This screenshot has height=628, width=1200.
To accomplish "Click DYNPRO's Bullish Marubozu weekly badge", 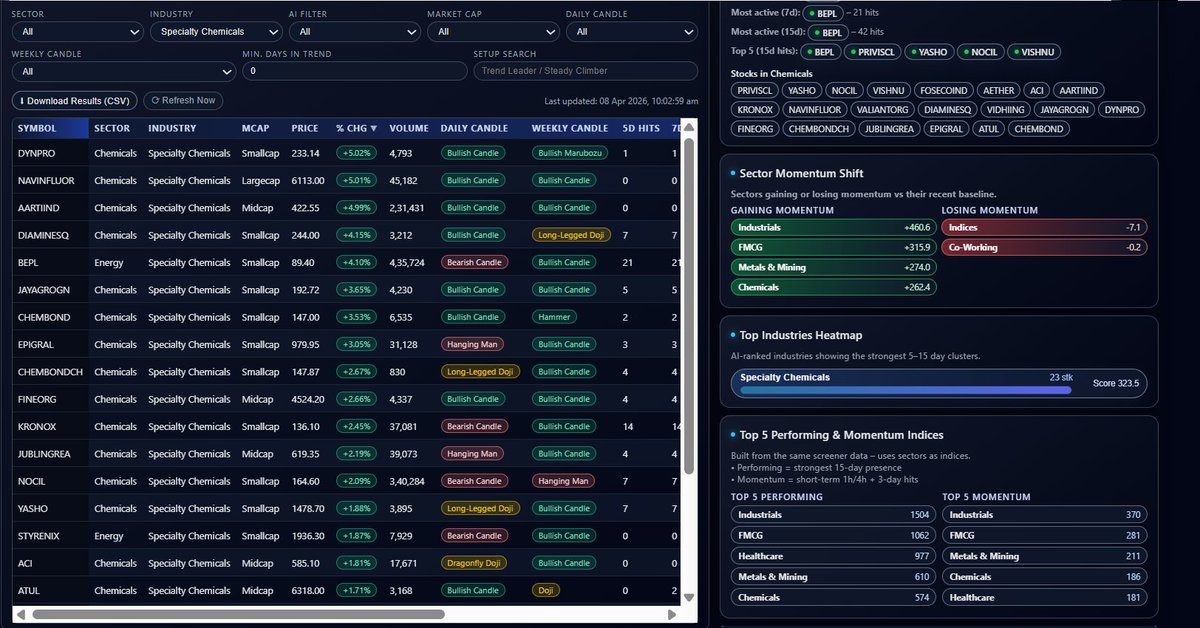I will click(x=569, y=153).
